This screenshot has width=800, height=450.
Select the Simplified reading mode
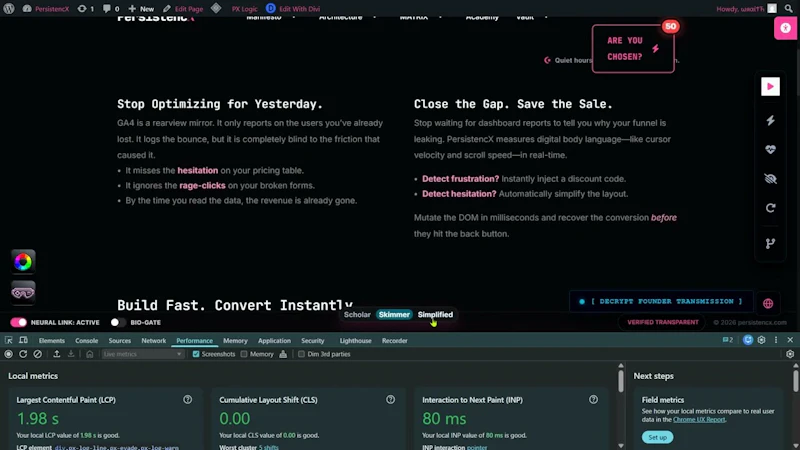[435, 314]
